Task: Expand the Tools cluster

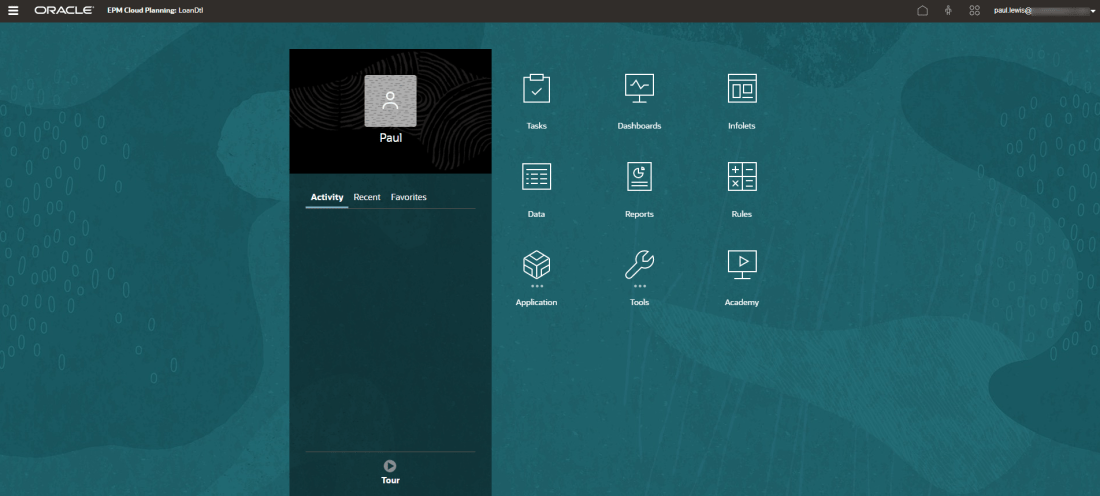Action: click(639, 265)
